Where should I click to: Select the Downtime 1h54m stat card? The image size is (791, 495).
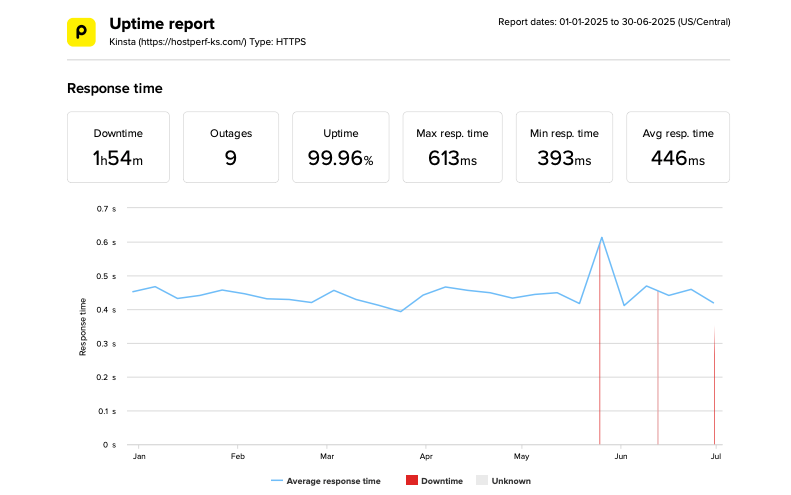118,147
